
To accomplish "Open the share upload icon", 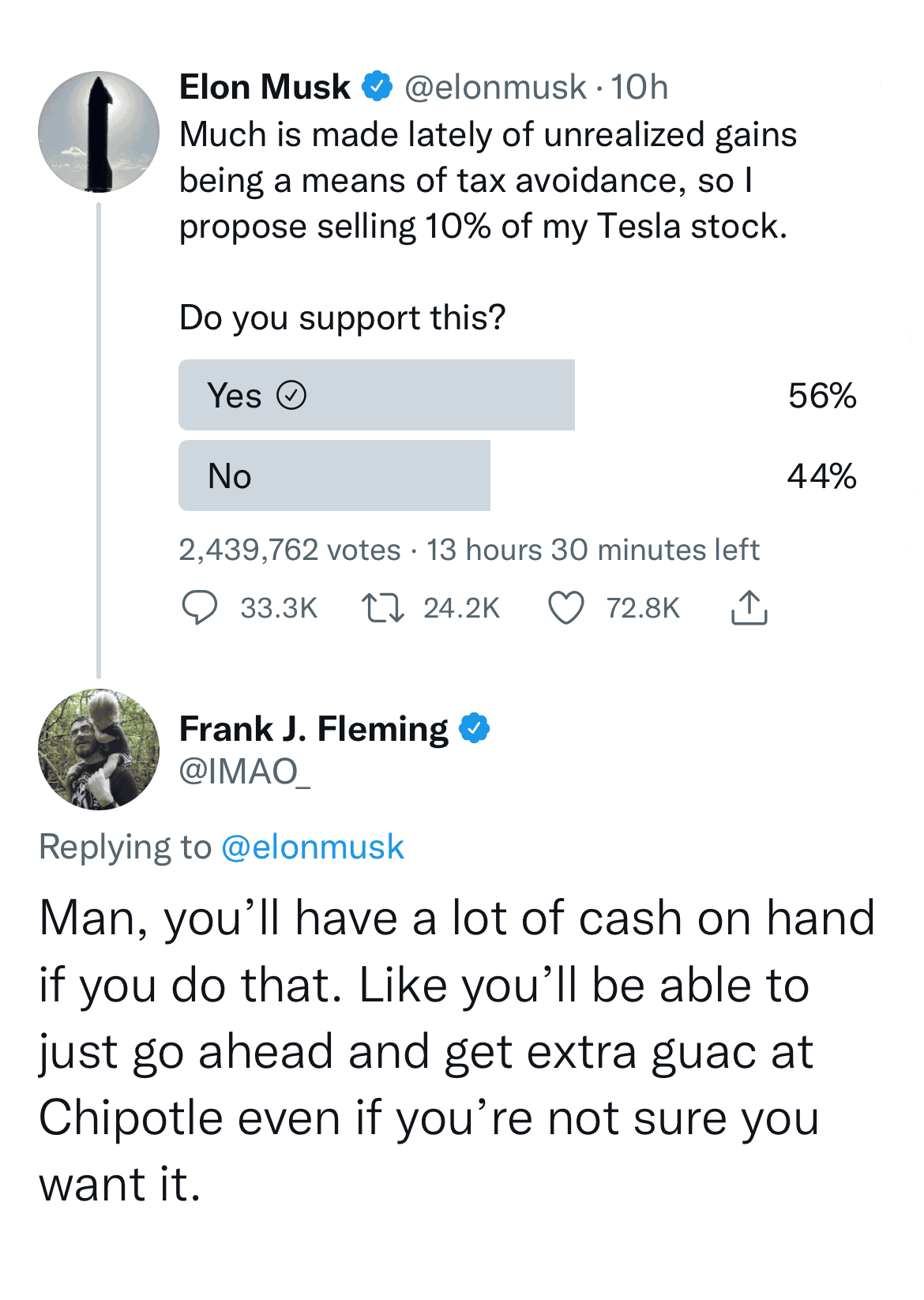I will coord(749,608).
